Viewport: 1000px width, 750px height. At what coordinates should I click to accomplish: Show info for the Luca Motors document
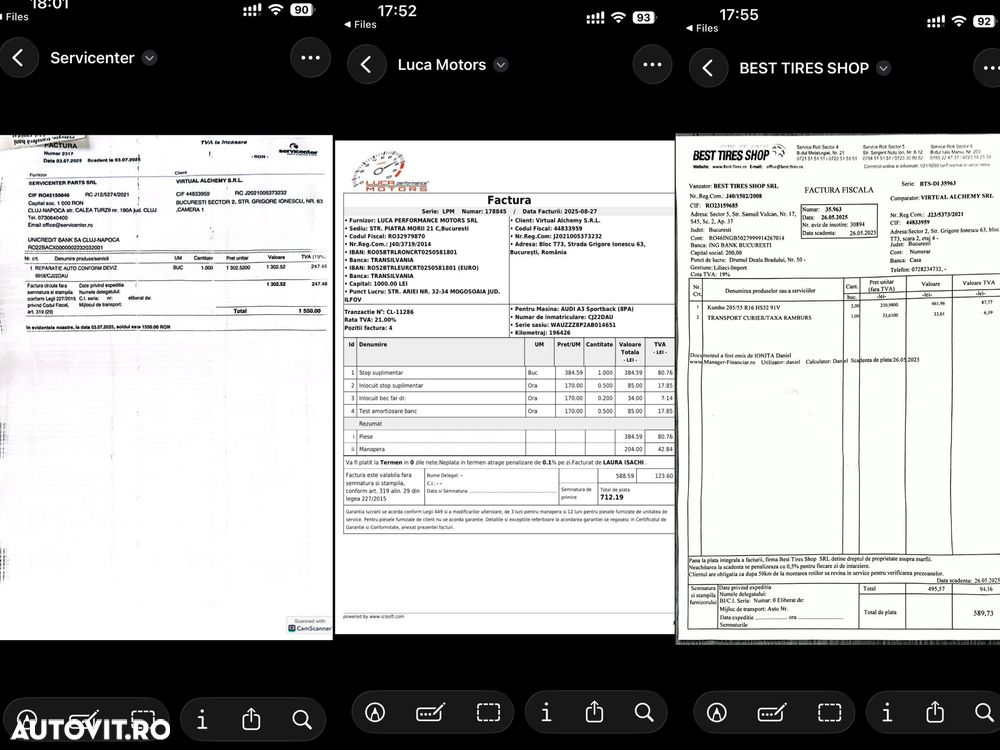(x=546, y=712)
